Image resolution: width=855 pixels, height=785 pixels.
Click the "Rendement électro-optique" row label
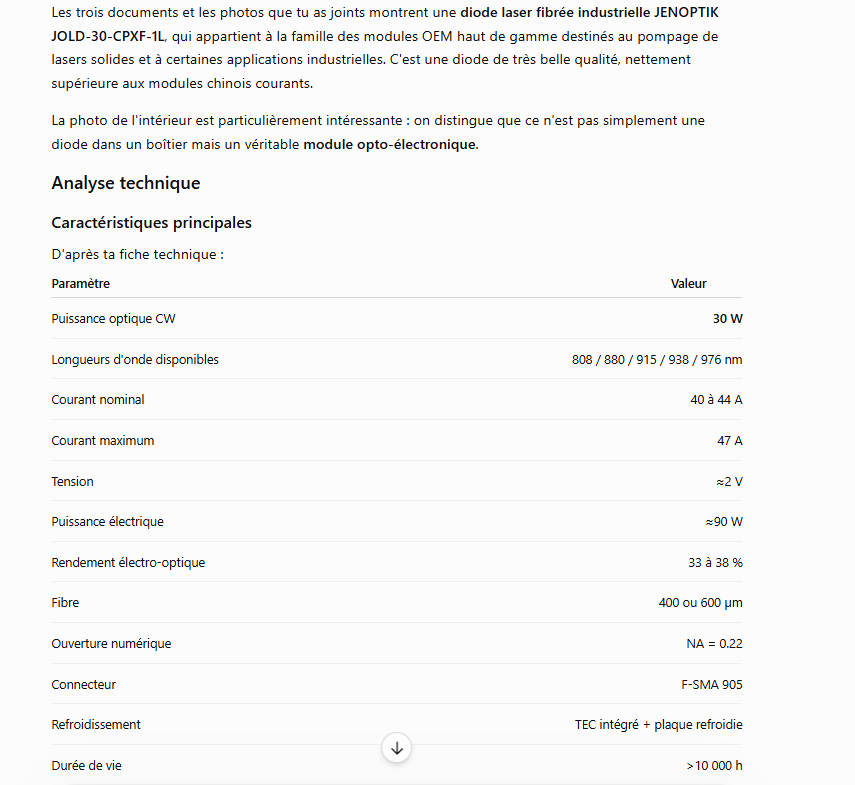pos(128,563)
